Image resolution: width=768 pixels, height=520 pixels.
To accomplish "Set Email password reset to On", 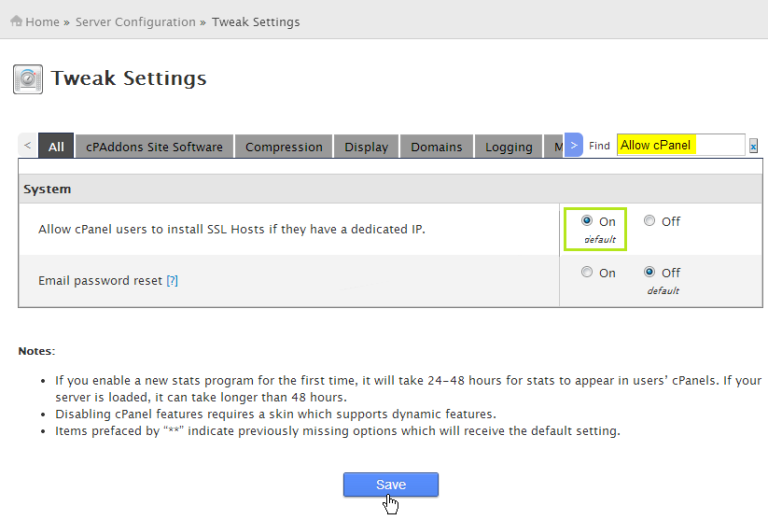I will click(x=586, y=272).
